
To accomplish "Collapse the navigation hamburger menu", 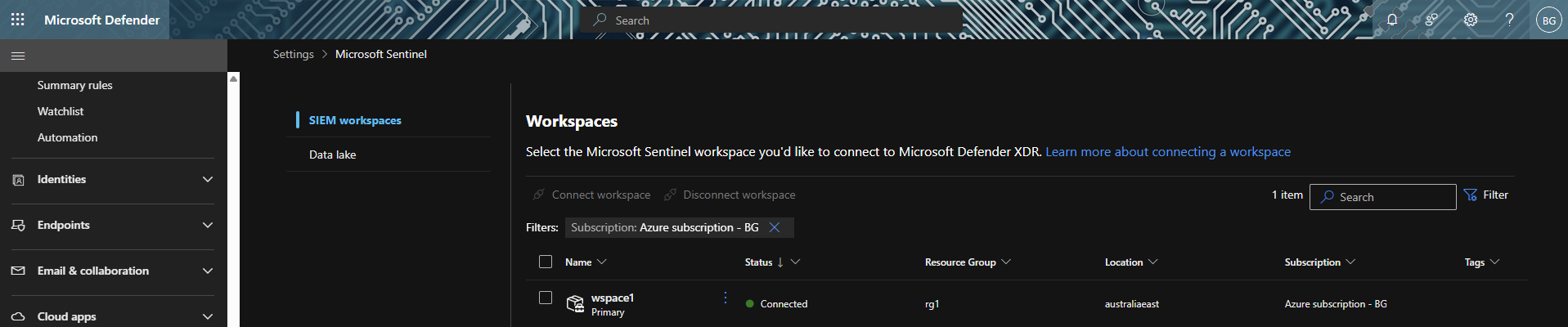I will [18, 56].
